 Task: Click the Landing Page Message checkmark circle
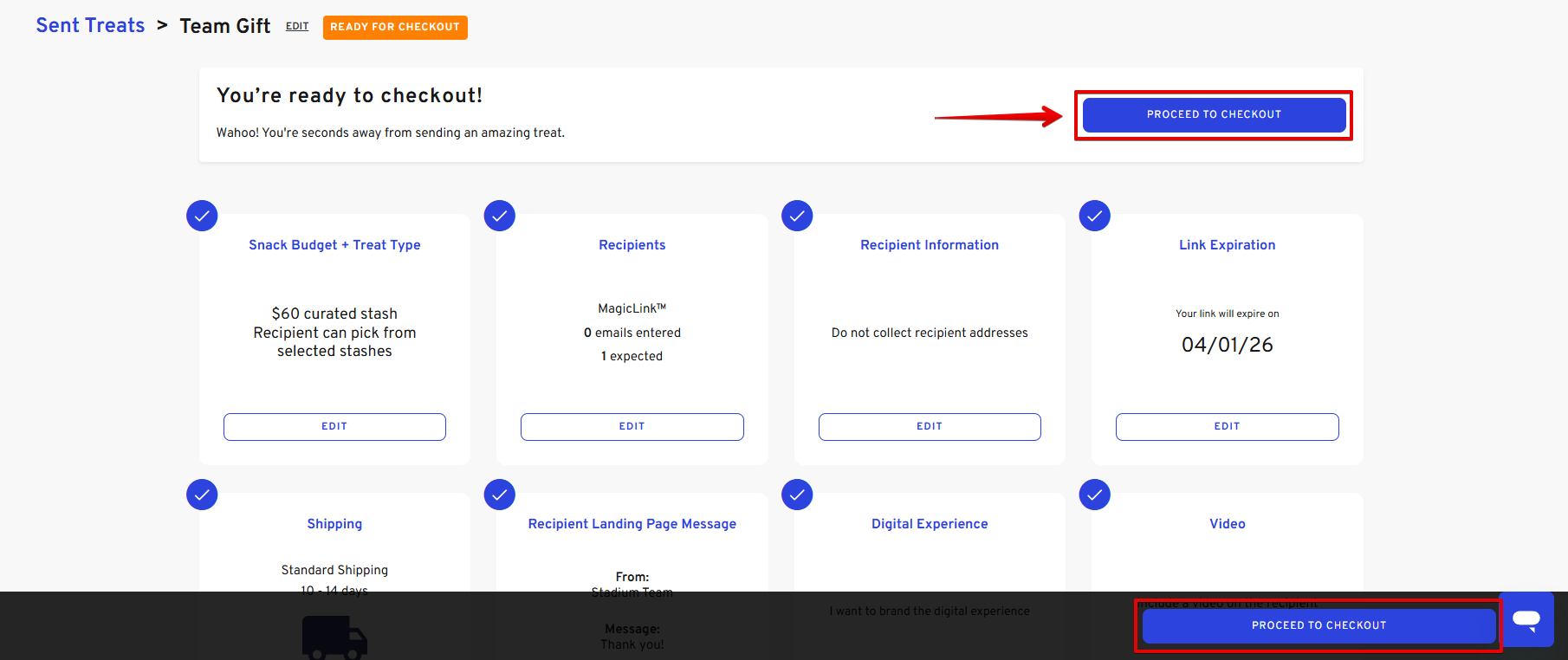500,495
